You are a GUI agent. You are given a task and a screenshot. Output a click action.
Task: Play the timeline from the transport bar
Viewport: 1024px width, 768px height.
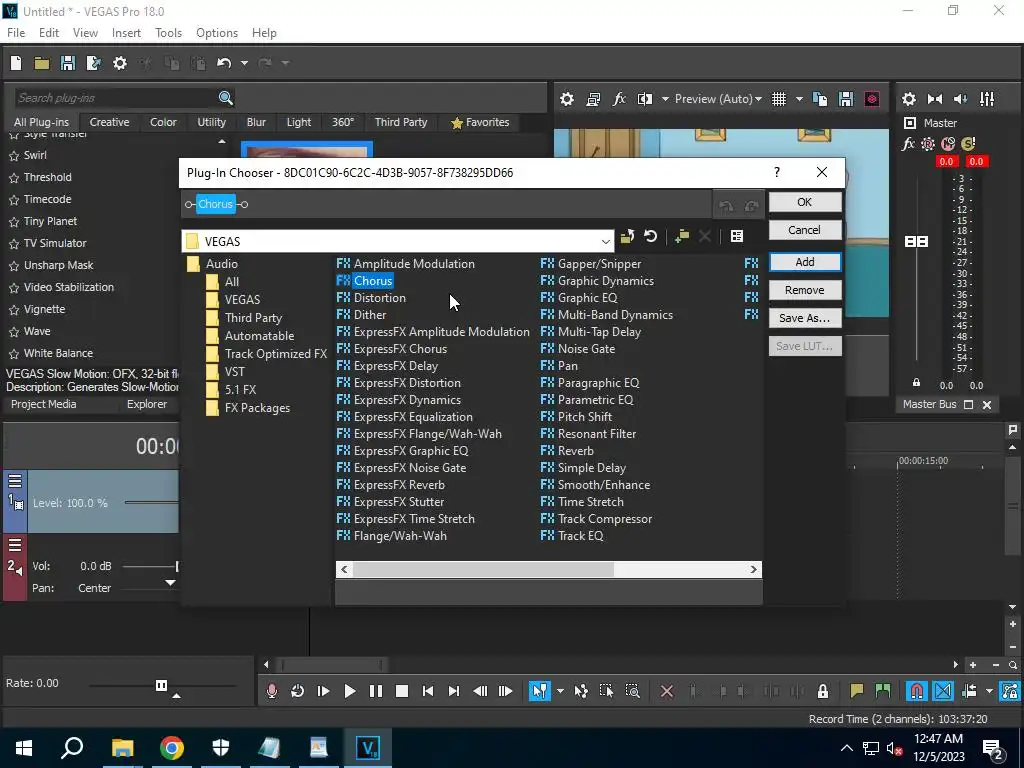(x=349, y=691)
